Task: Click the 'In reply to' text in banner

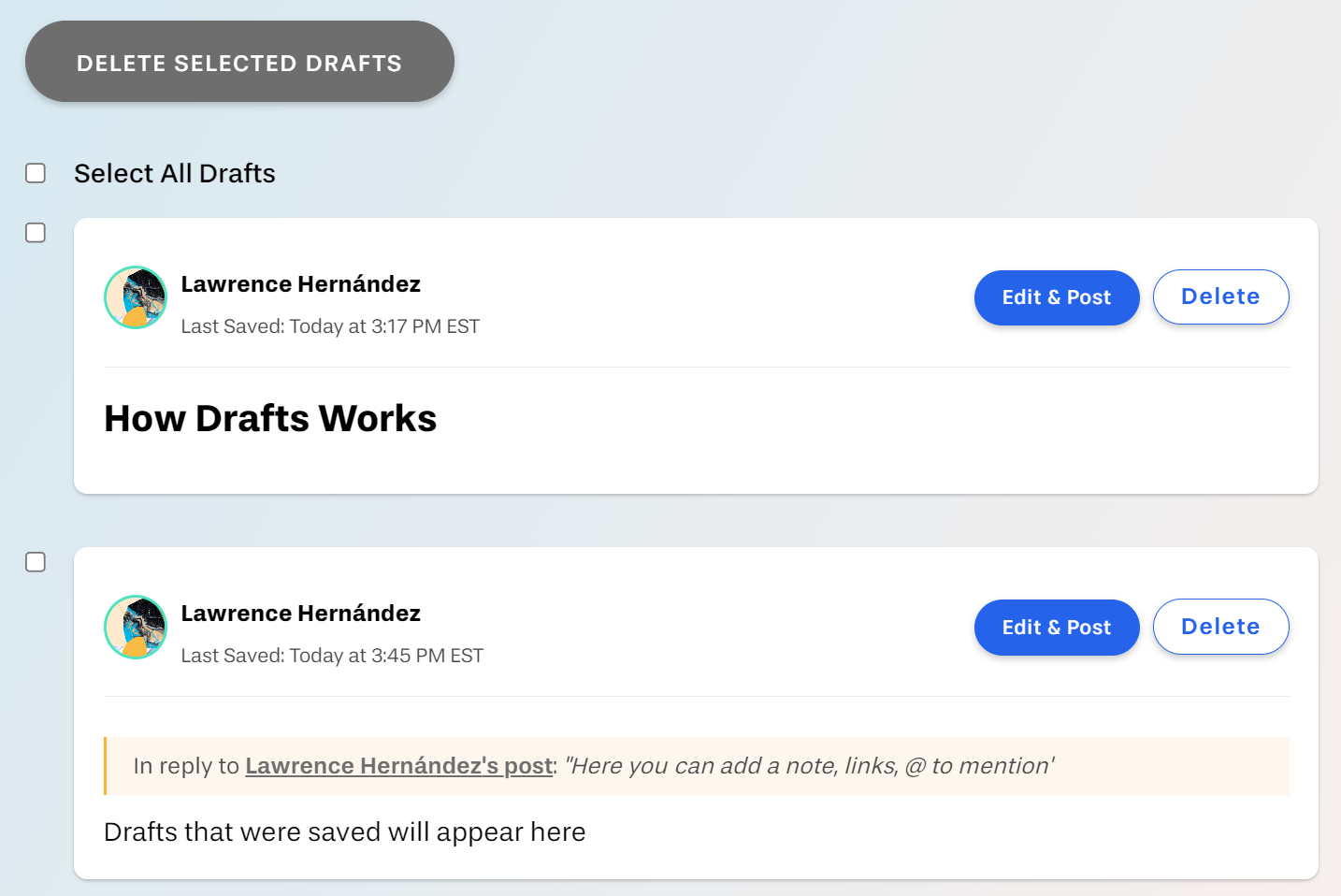Action: tap(186, 766)
